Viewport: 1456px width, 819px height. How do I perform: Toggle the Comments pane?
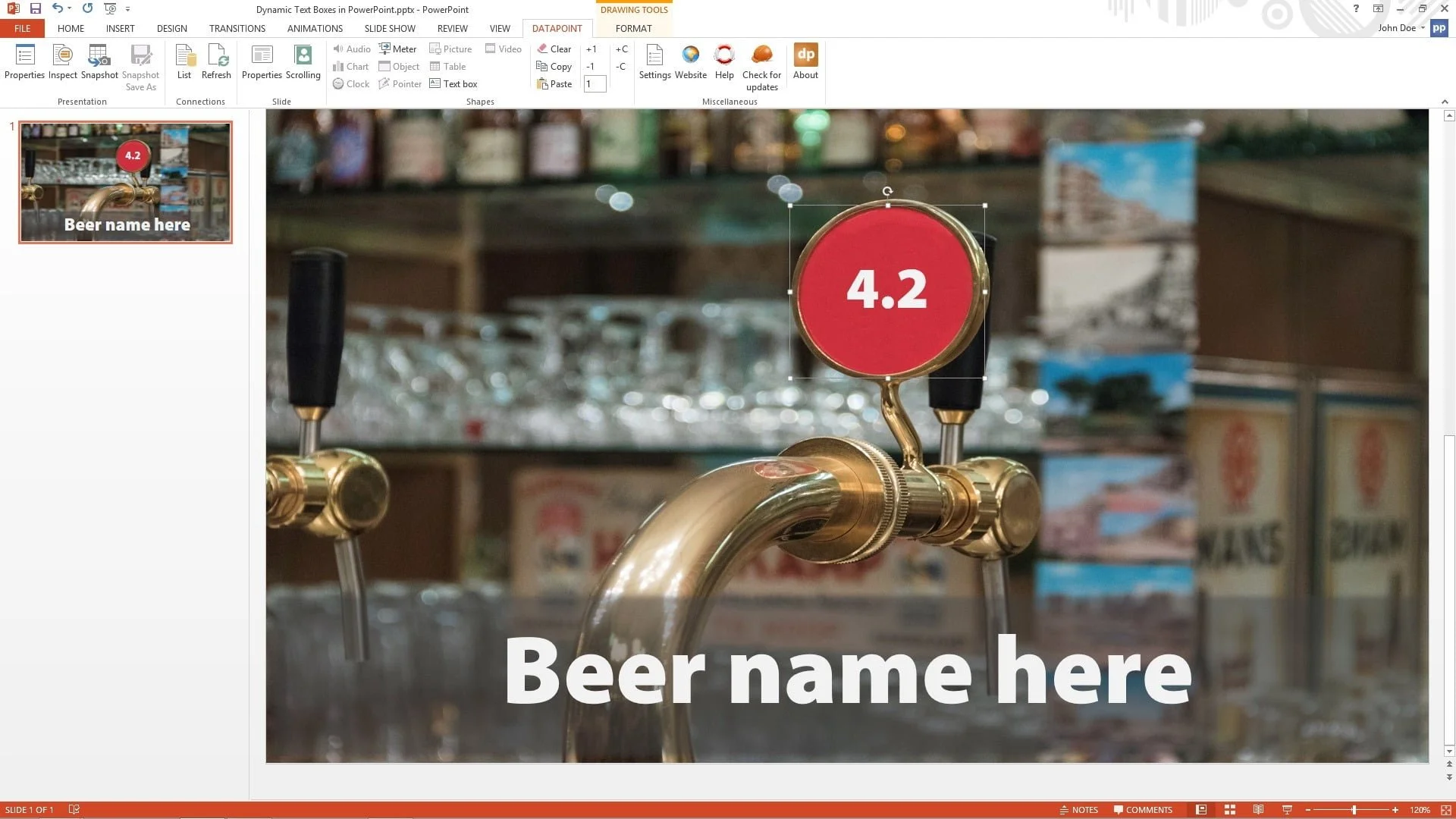point(1143,809)
